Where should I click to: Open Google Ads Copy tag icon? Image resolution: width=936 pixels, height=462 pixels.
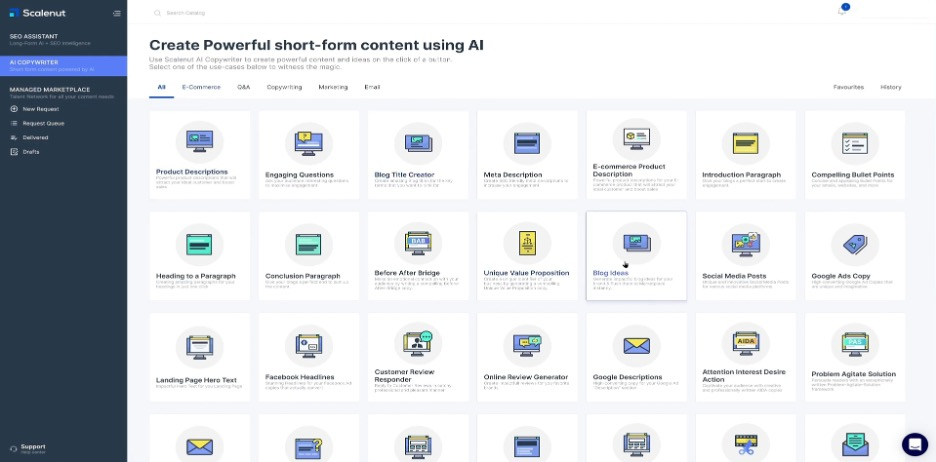click(x=855, y=244)
